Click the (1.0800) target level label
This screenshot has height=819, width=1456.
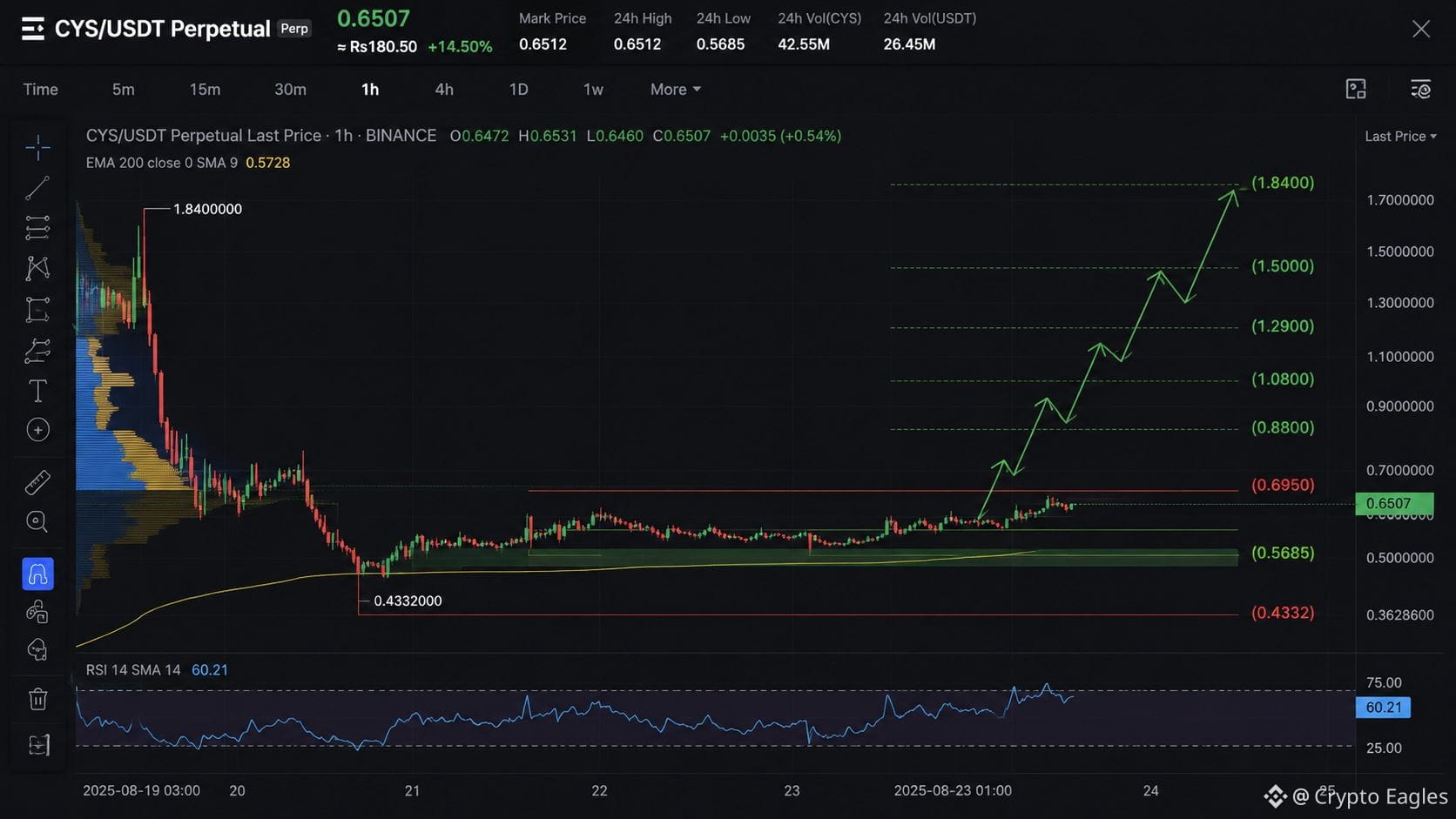(1283, 379)
